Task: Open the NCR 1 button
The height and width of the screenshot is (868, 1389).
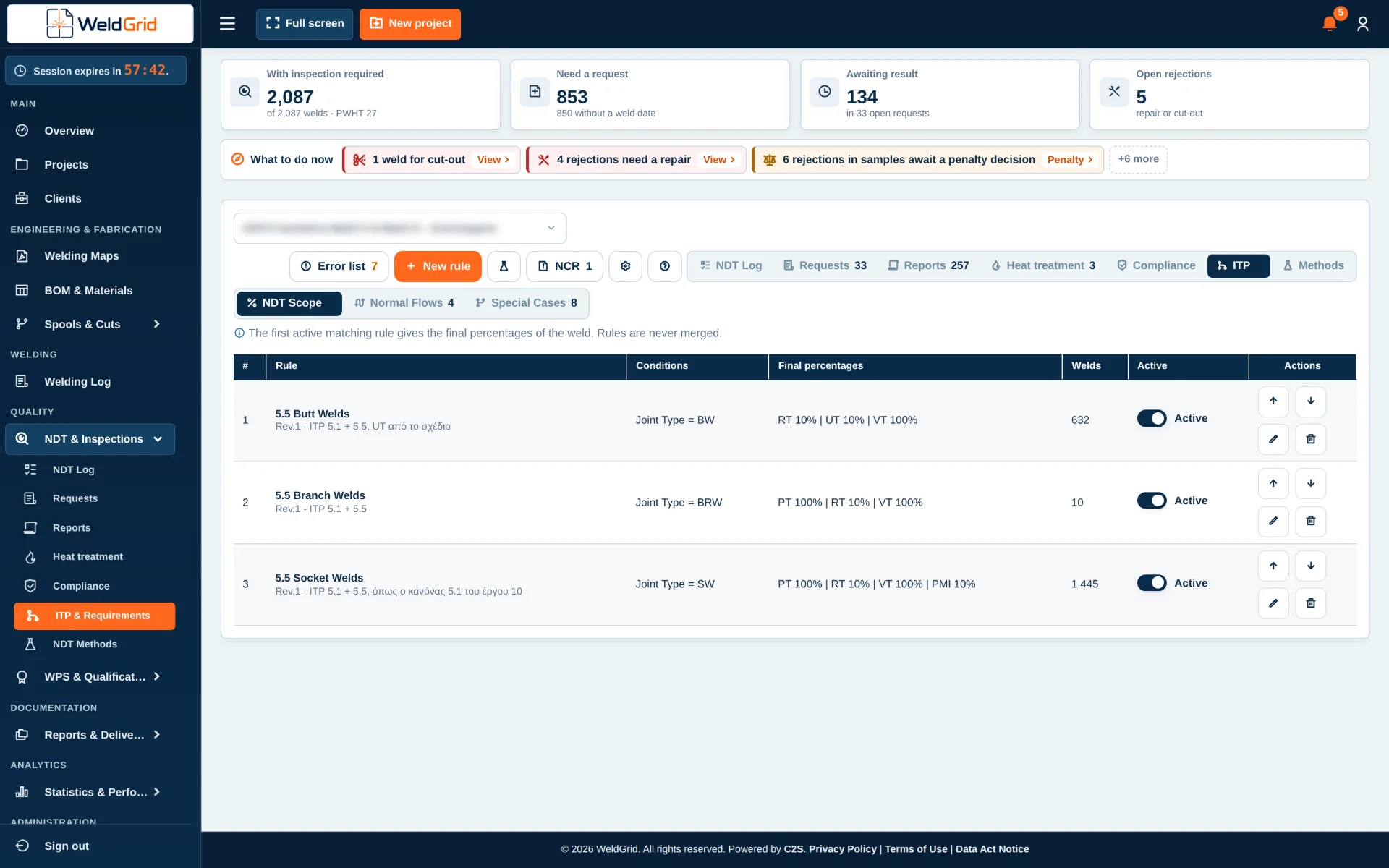Action: click(x=565, y=266)
